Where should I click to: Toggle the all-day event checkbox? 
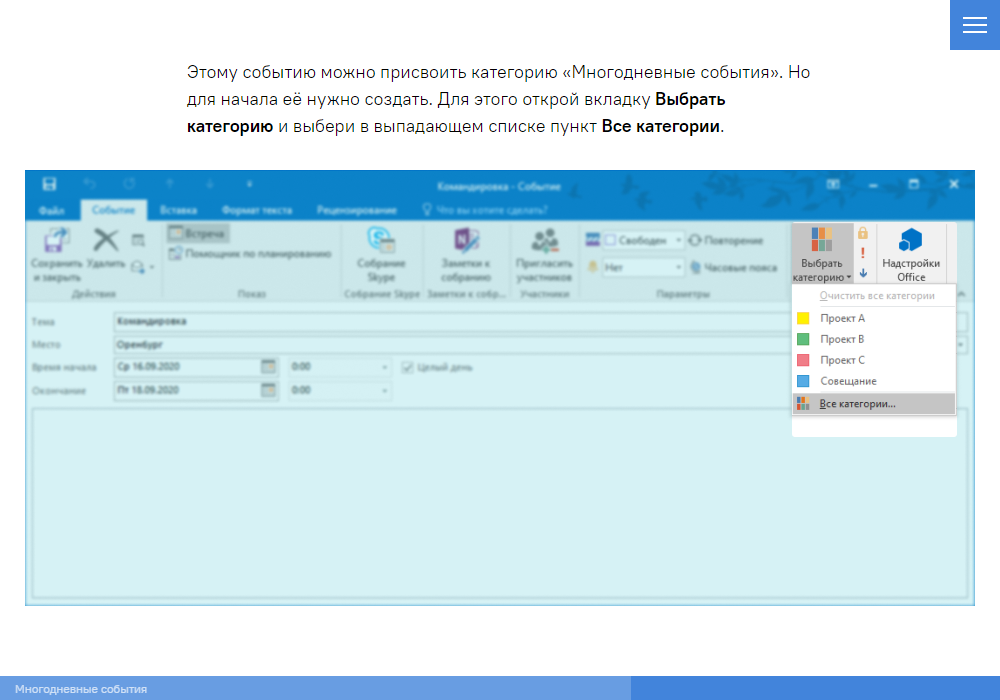pos(408,367)
